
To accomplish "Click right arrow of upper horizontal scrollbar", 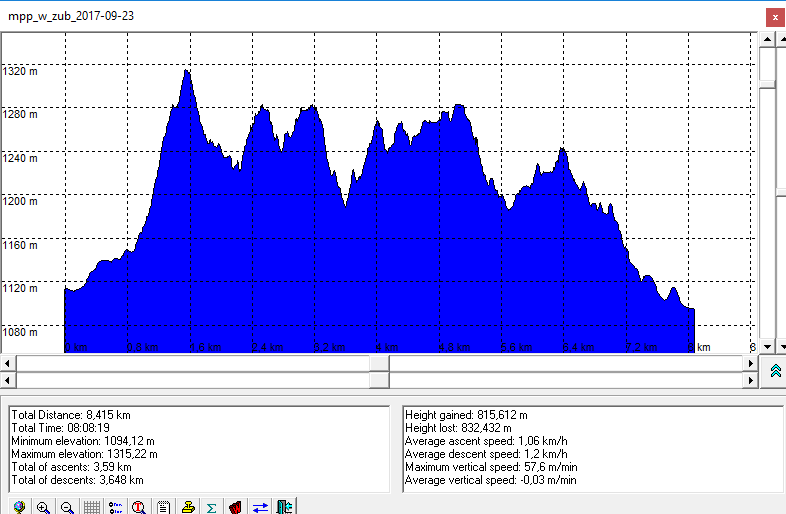I will [751, 363].
